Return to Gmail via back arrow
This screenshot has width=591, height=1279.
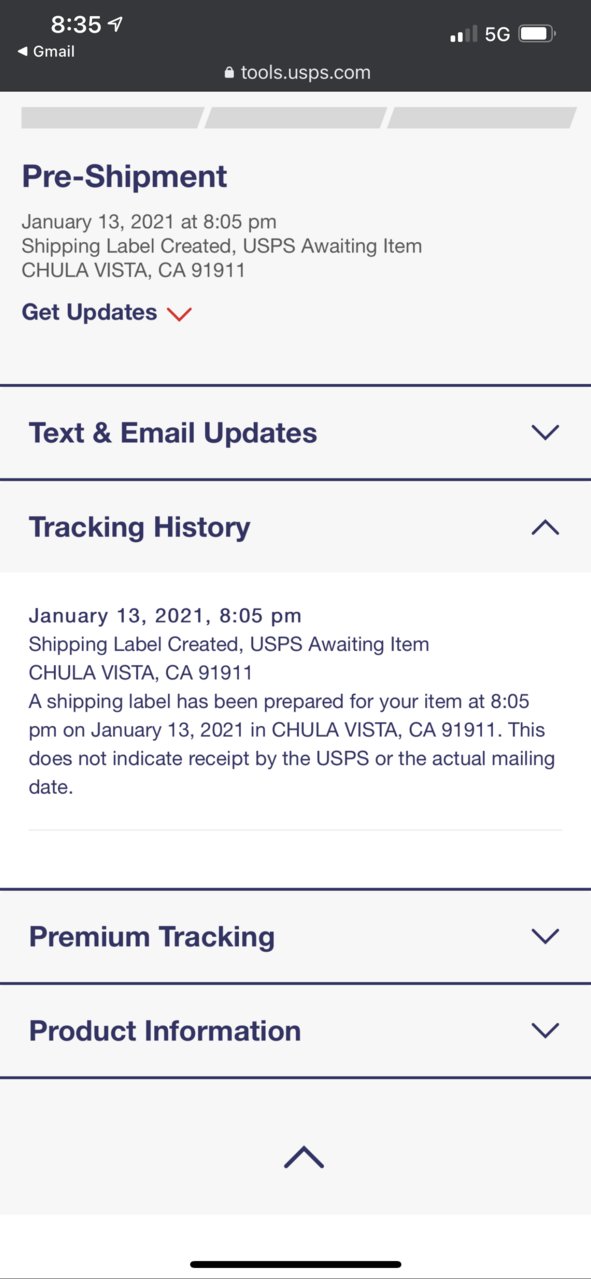(x=46, y=52)
